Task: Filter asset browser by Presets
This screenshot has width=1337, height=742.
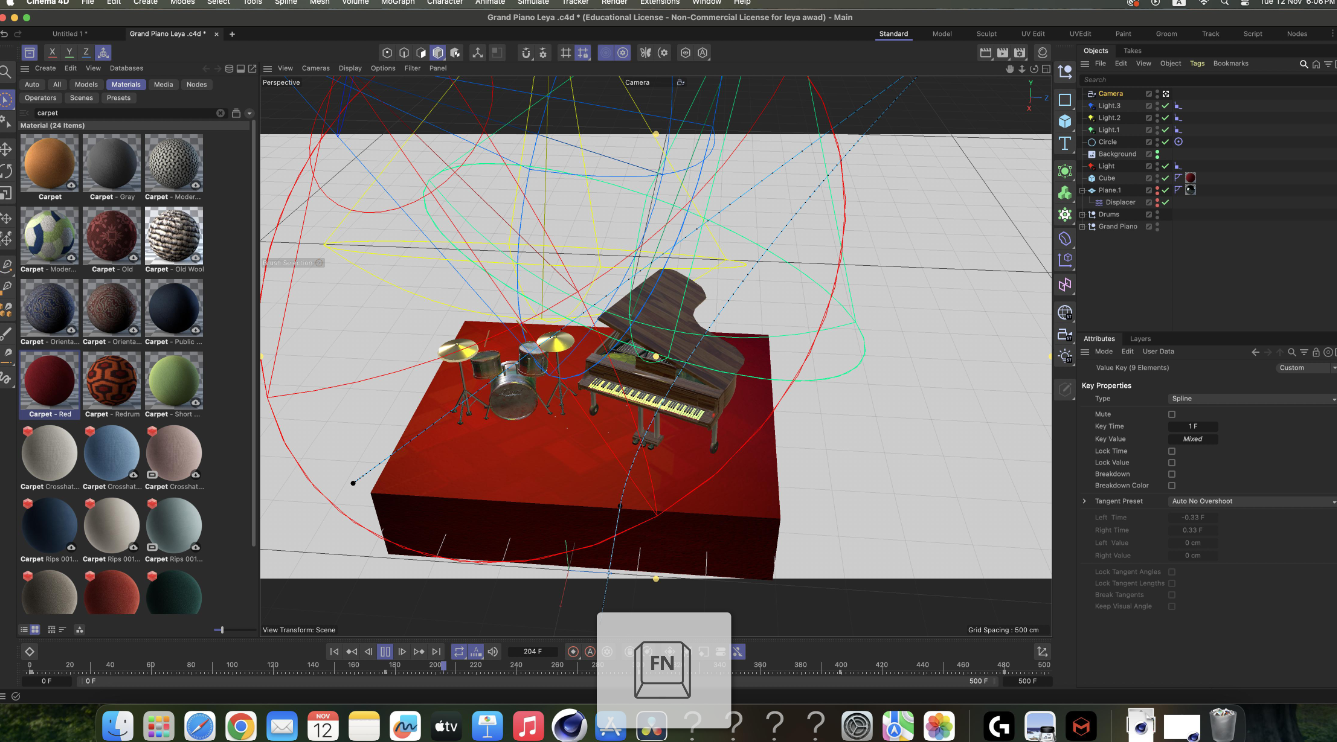Action: [x=118, y=98]
